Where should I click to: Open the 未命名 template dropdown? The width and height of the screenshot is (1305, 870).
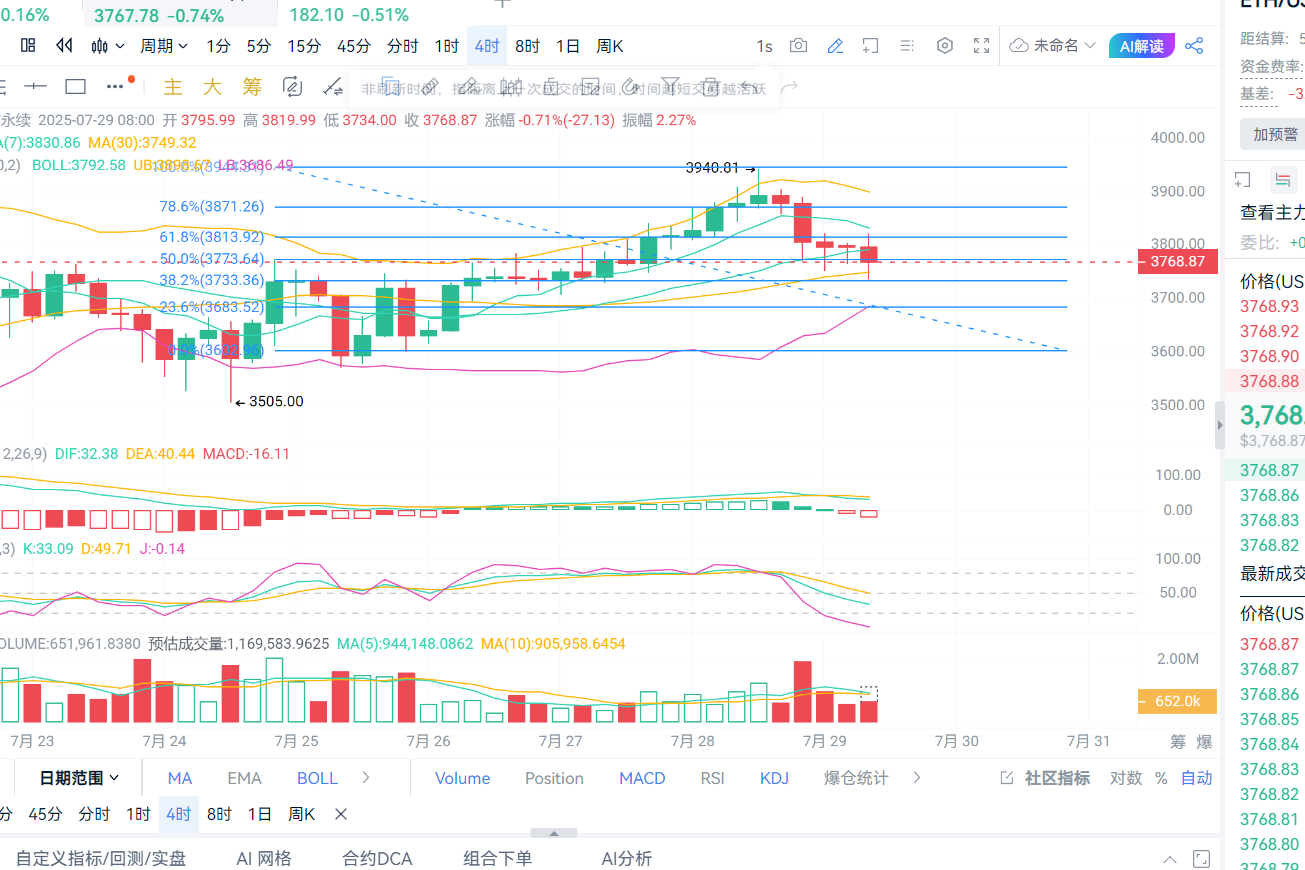pos(1053,46)
